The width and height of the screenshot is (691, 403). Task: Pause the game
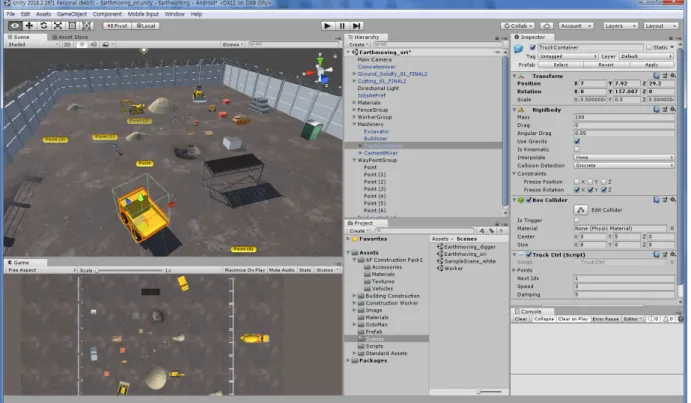point(342,26)
